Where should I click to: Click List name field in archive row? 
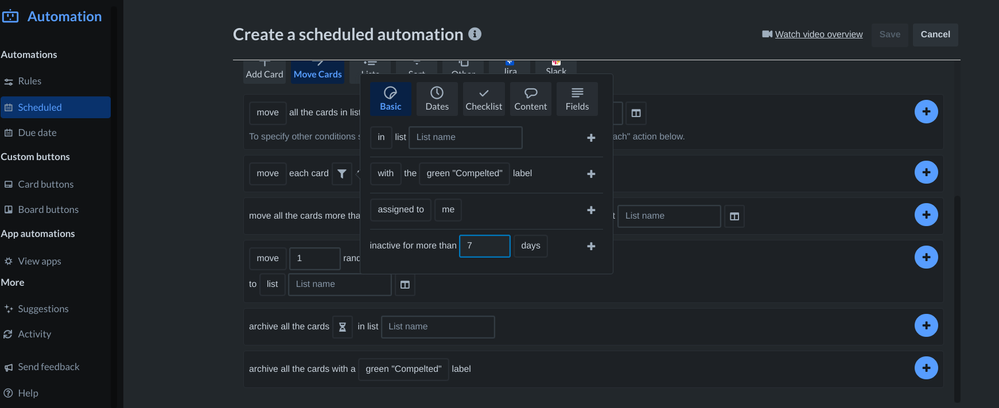click(x=438, y=326)
